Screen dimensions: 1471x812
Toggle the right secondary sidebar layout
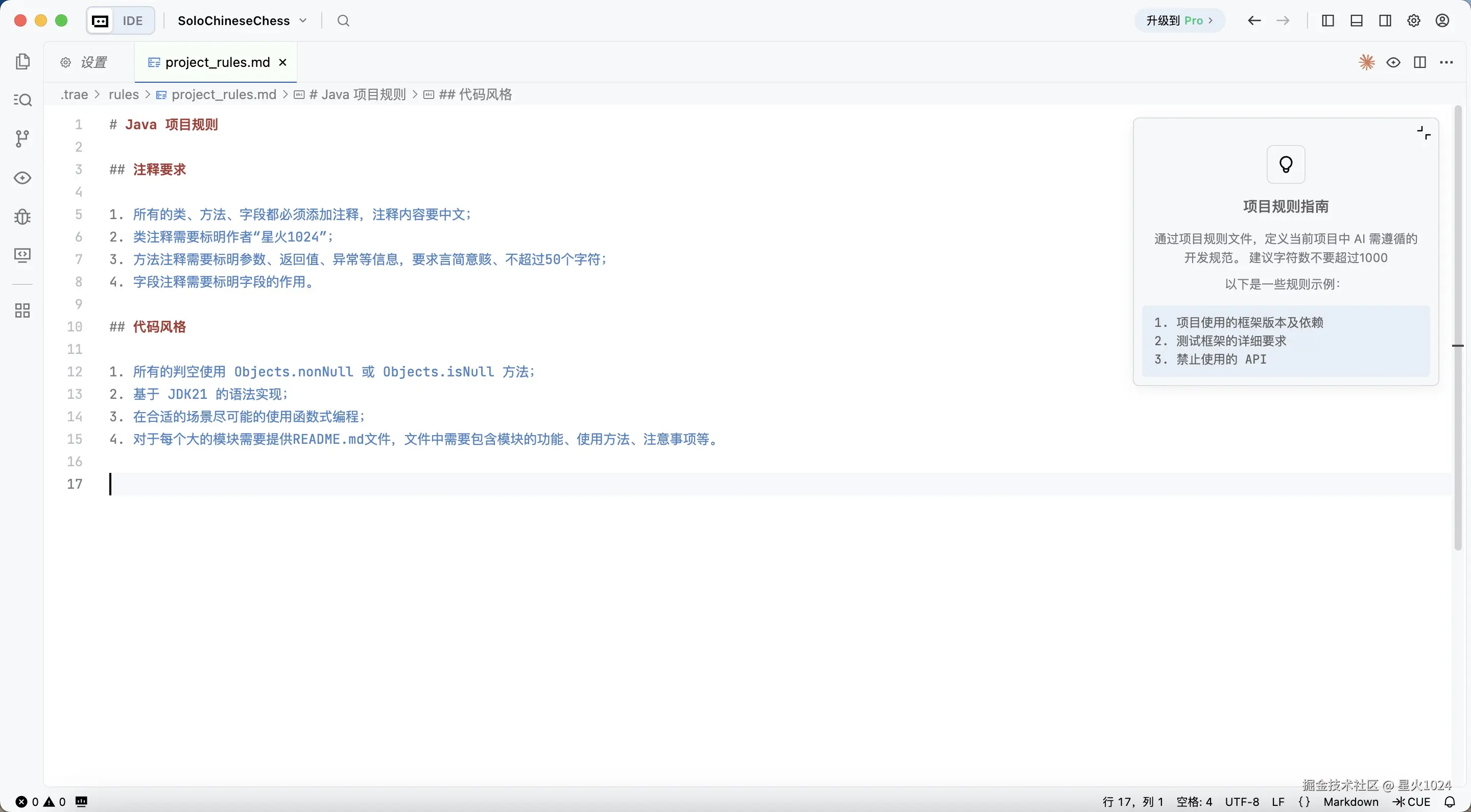pos(1385,20)
